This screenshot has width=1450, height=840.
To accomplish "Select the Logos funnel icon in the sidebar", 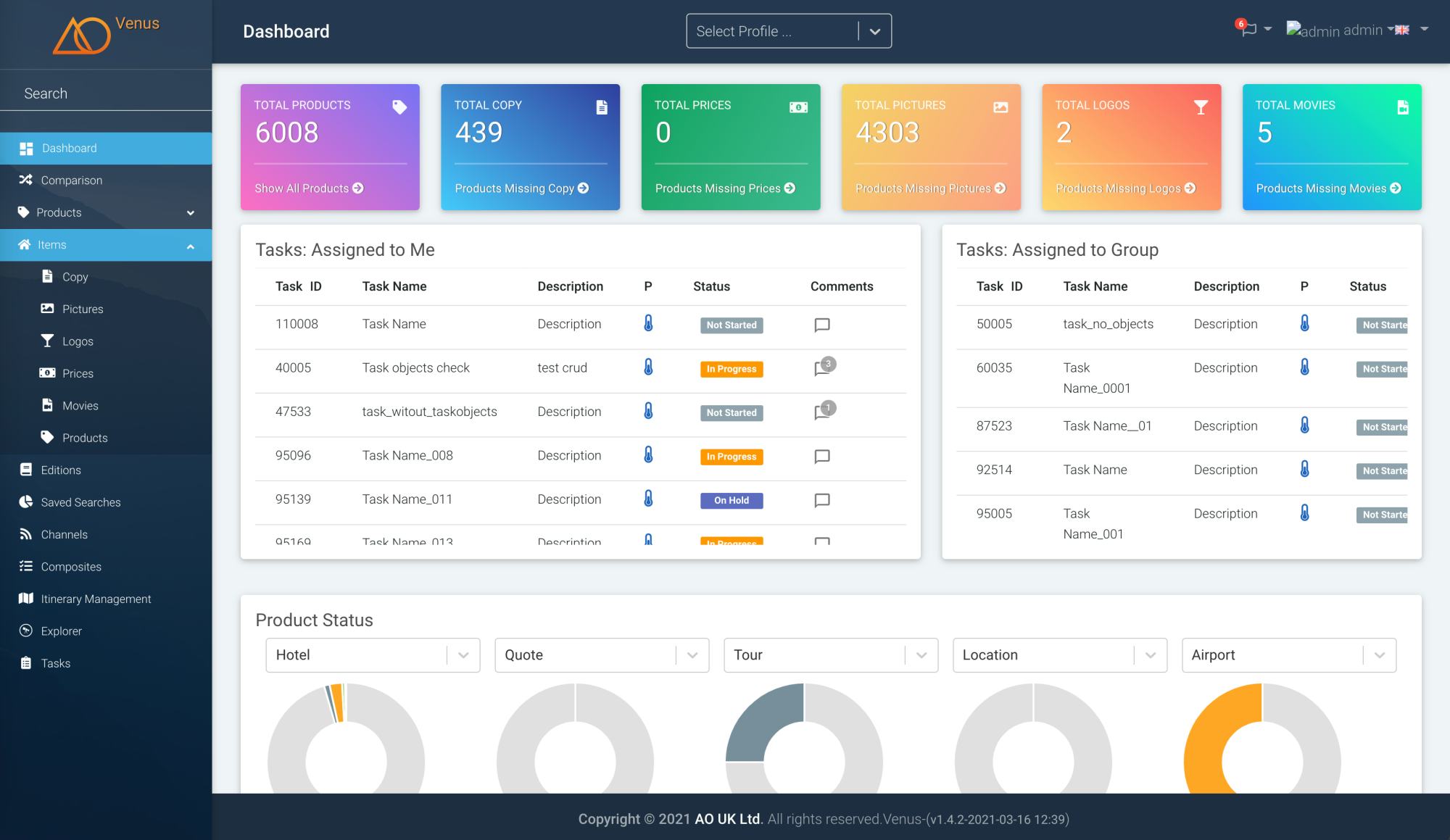I will click(48, 341).
